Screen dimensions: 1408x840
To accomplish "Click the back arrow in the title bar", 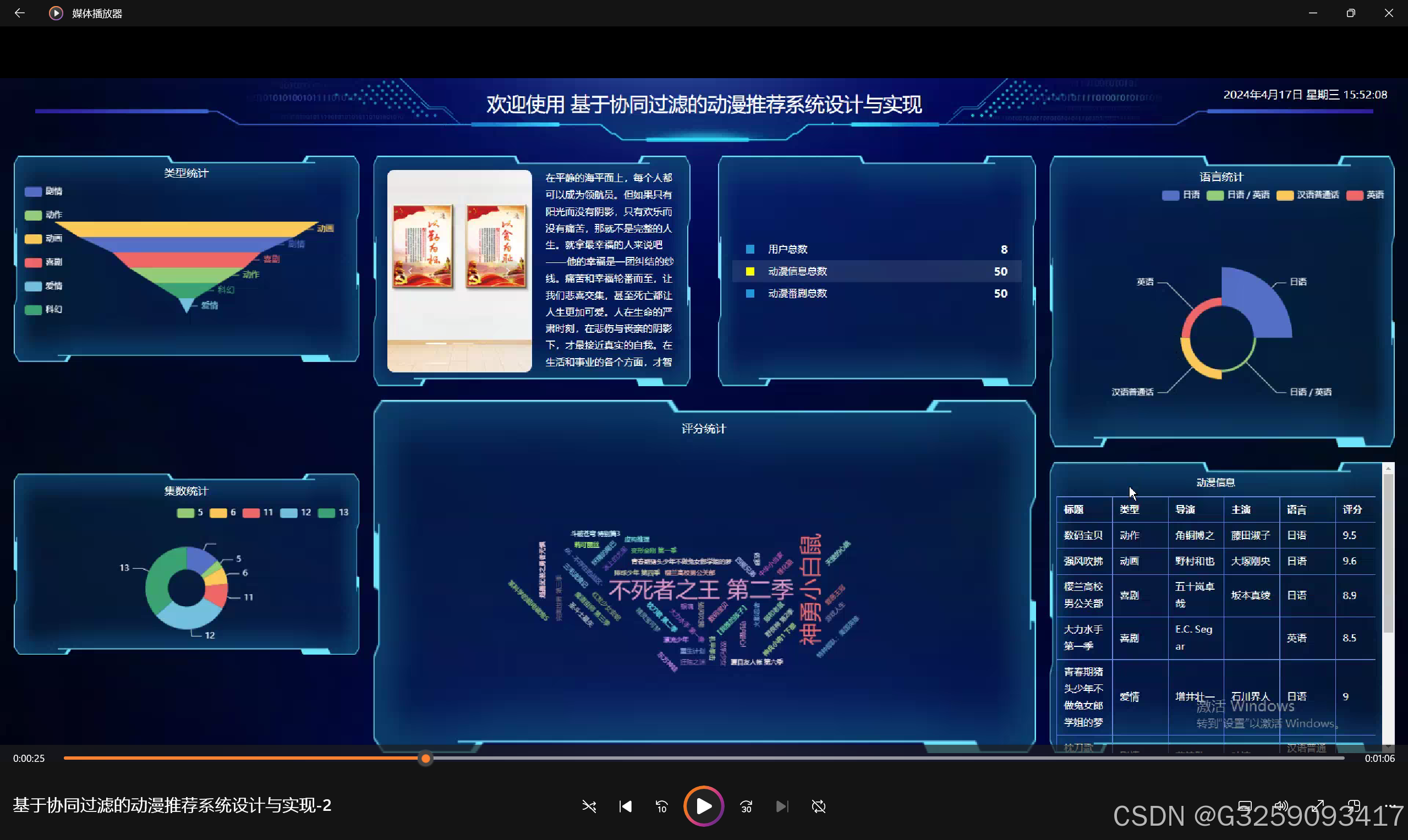I will point(20,13).
